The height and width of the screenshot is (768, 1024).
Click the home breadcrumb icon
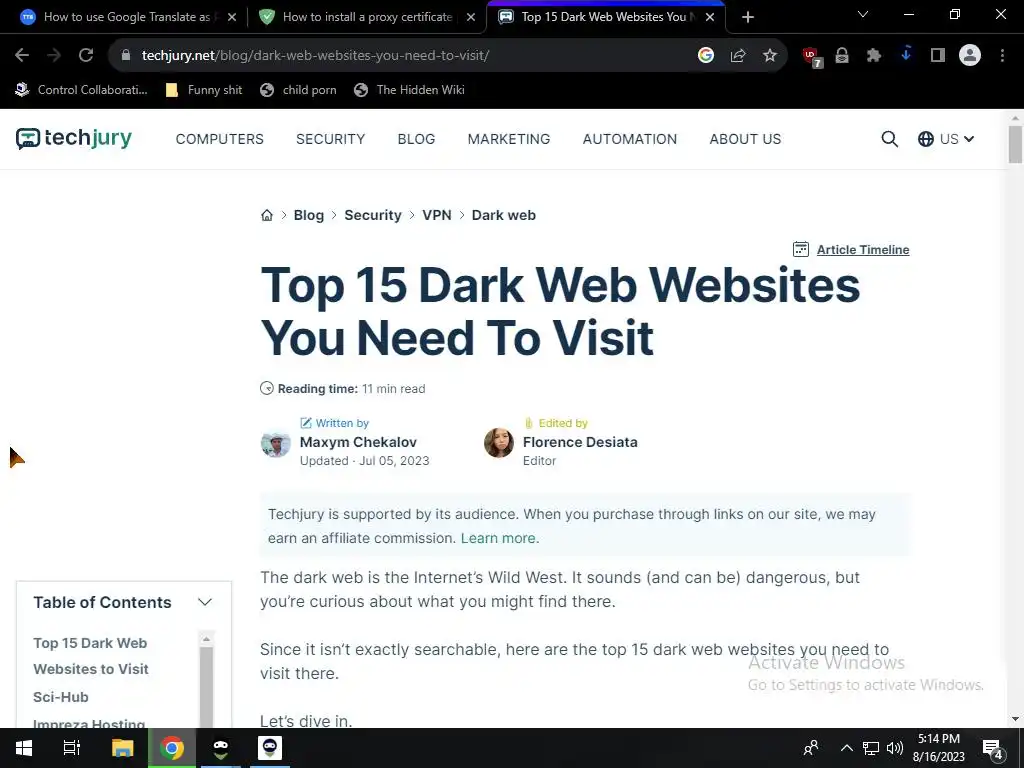(x=266, y=216)
